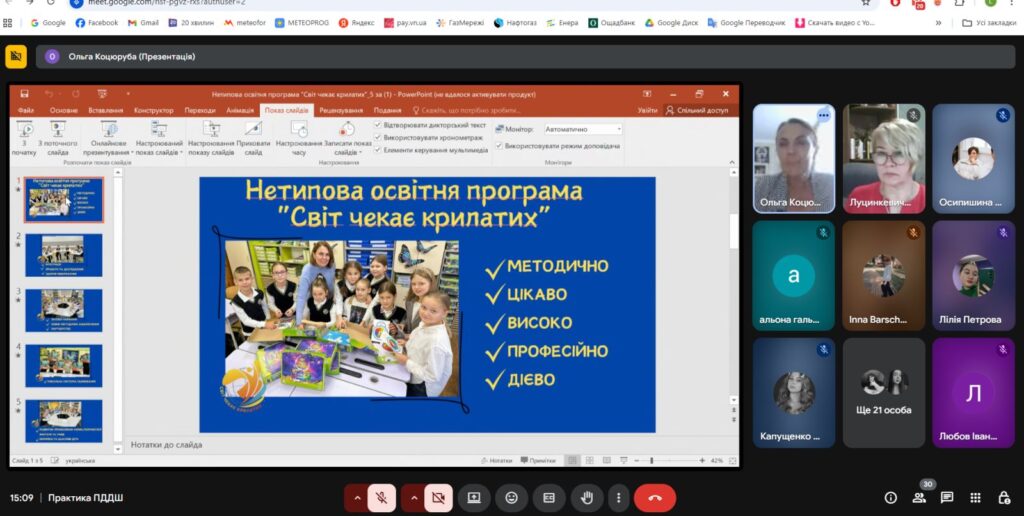Unmute the microphone in Meet
Screen dimensions: 1024x516
pyautogui.click(x=381, y=498)
